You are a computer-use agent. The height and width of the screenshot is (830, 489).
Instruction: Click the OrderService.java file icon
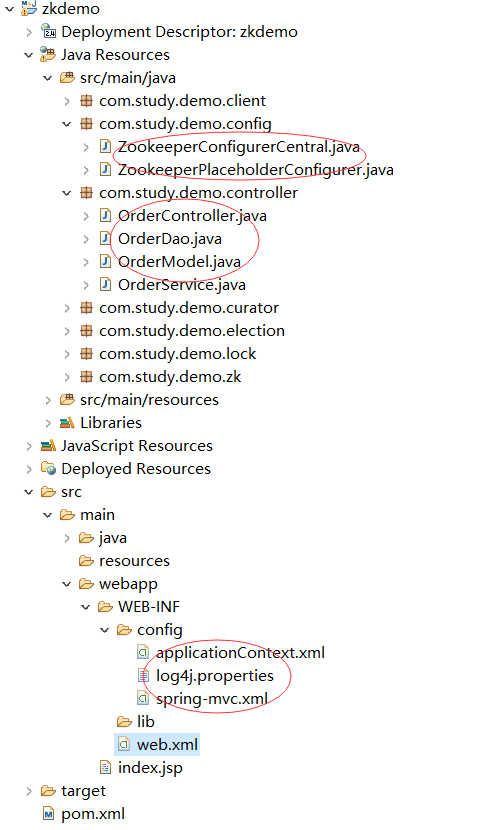tap(105, 285)
